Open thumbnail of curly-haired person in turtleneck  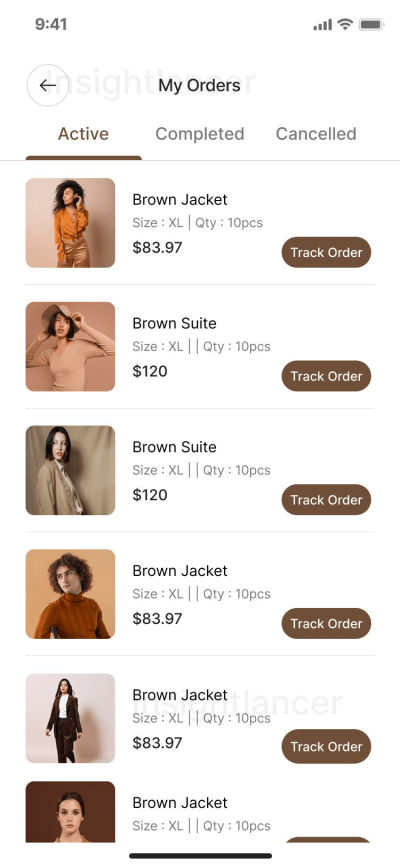pyautogui.click(x=70, y=594)
